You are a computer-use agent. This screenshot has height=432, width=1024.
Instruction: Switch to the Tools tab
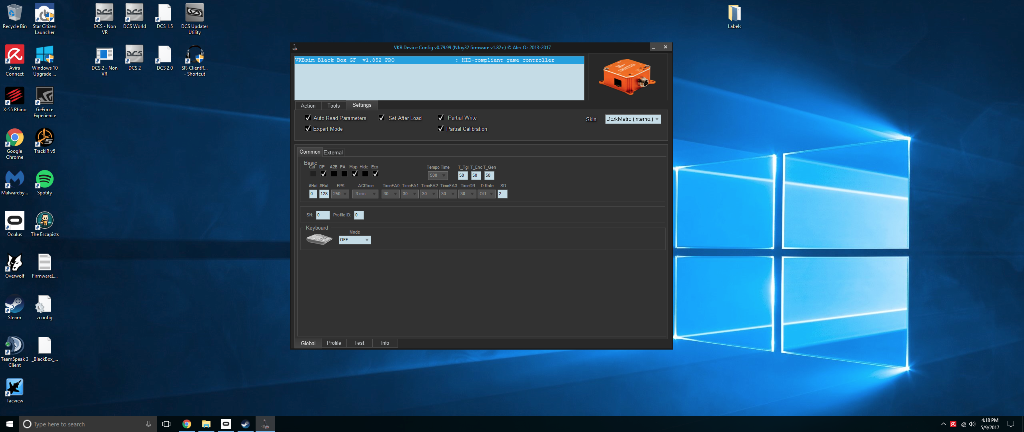coord(333,105)
